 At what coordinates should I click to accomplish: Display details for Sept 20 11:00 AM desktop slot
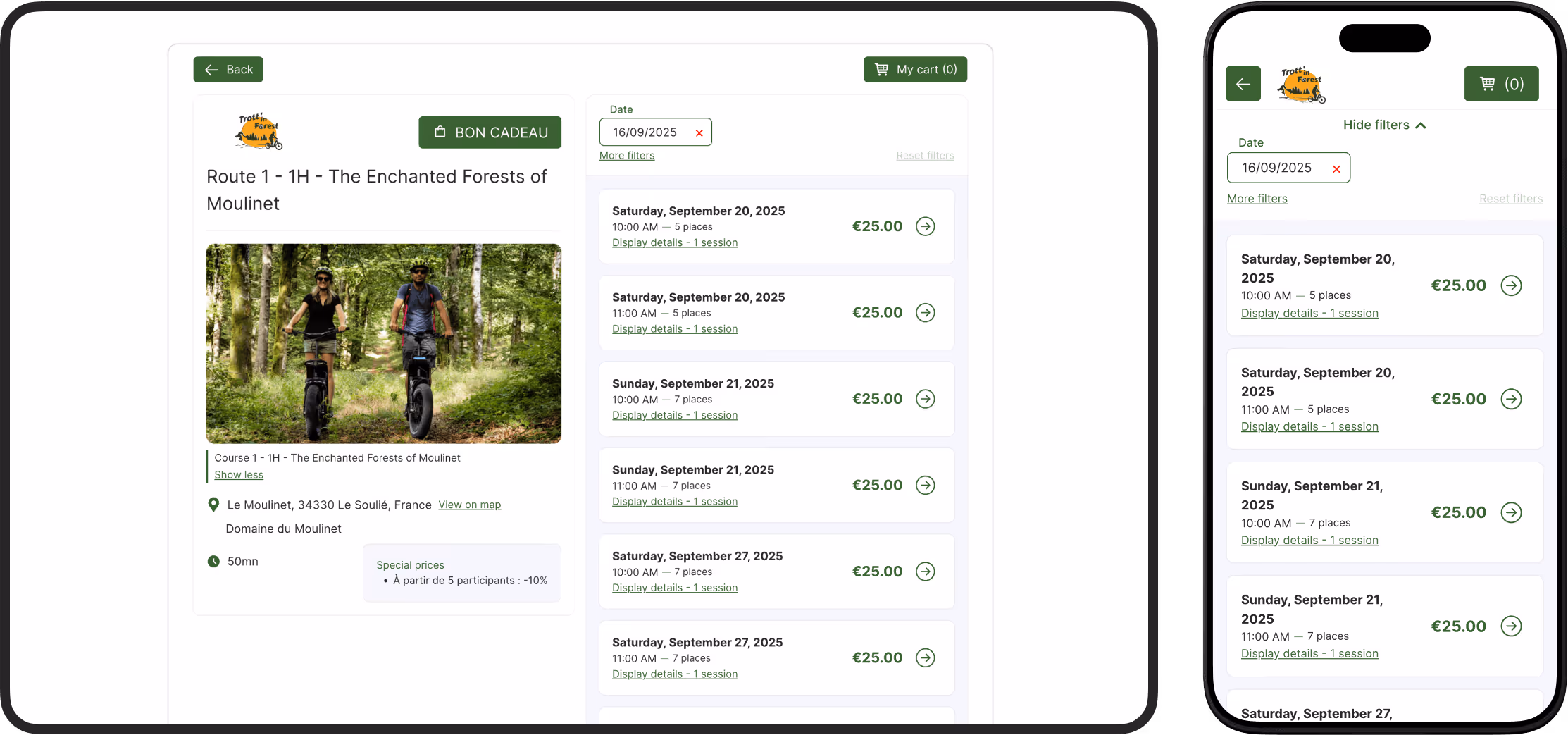pyautogui.click(x=675, y=329)
